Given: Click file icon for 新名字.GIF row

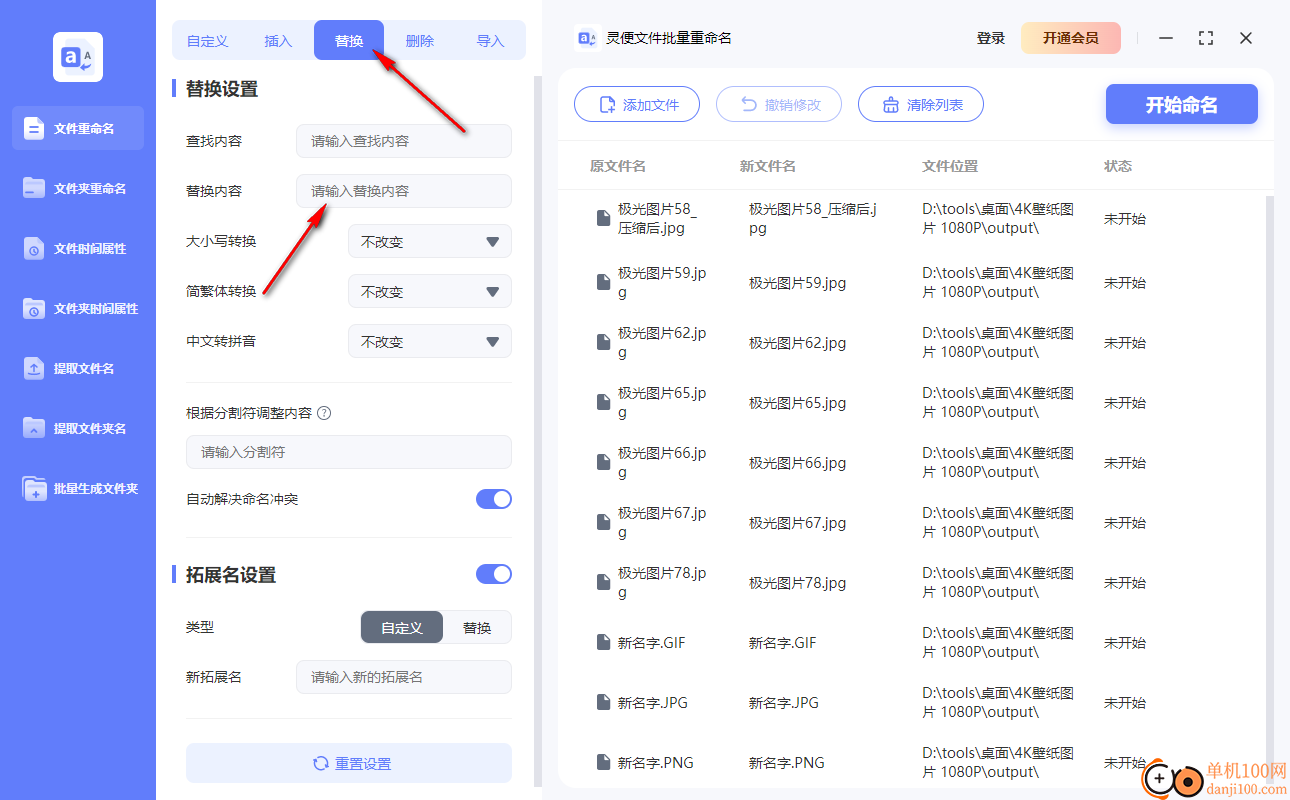Looking at the screenshot, I should click(603, 642).
